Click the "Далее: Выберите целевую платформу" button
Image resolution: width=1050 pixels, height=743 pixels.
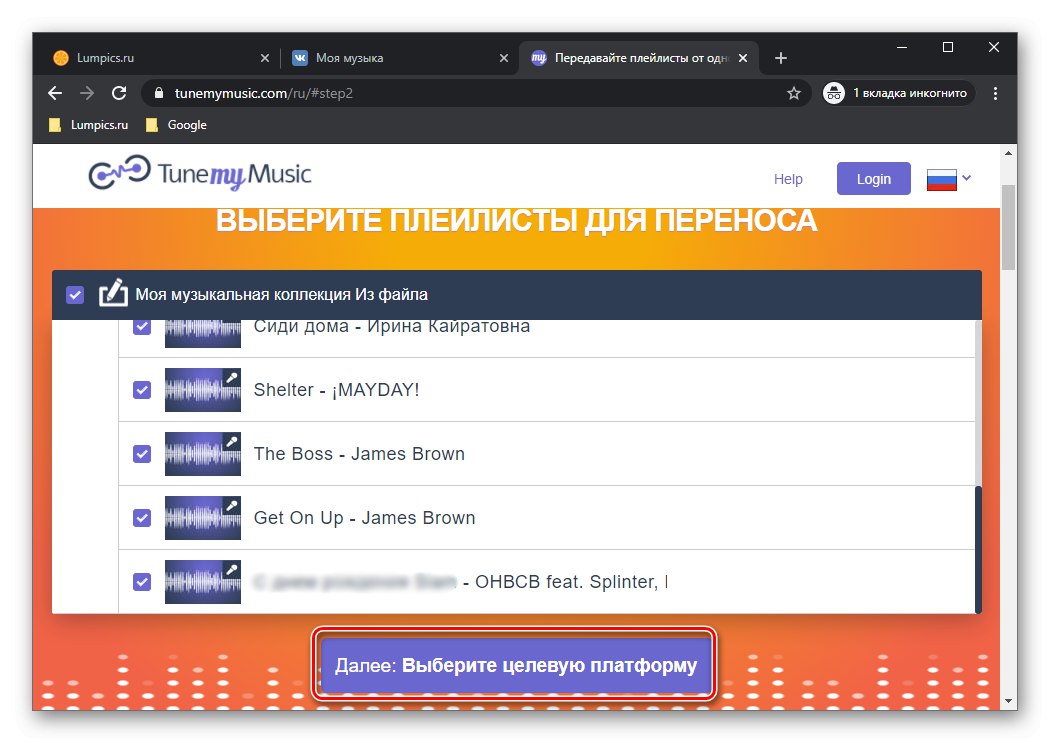(514, 664)
